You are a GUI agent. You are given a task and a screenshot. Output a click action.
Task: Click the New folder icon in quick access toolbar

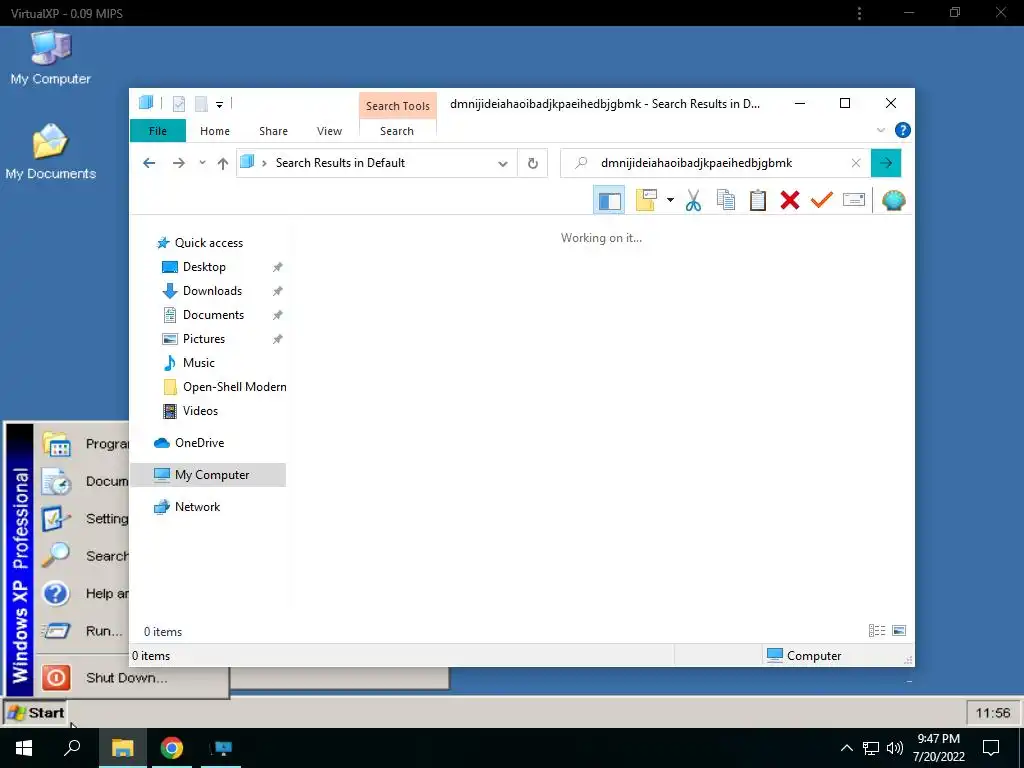point(201,103)
